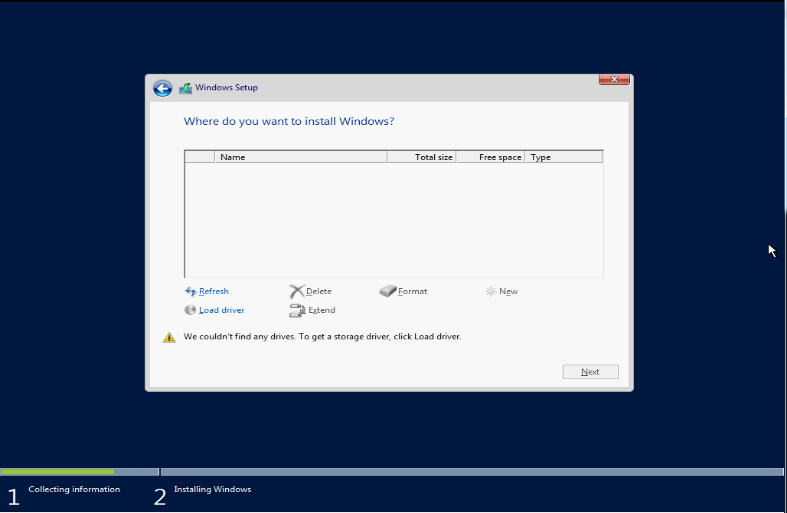Click the yellow warning triangle icon
The image size is (787, 513).
click(x=169, y=337)
